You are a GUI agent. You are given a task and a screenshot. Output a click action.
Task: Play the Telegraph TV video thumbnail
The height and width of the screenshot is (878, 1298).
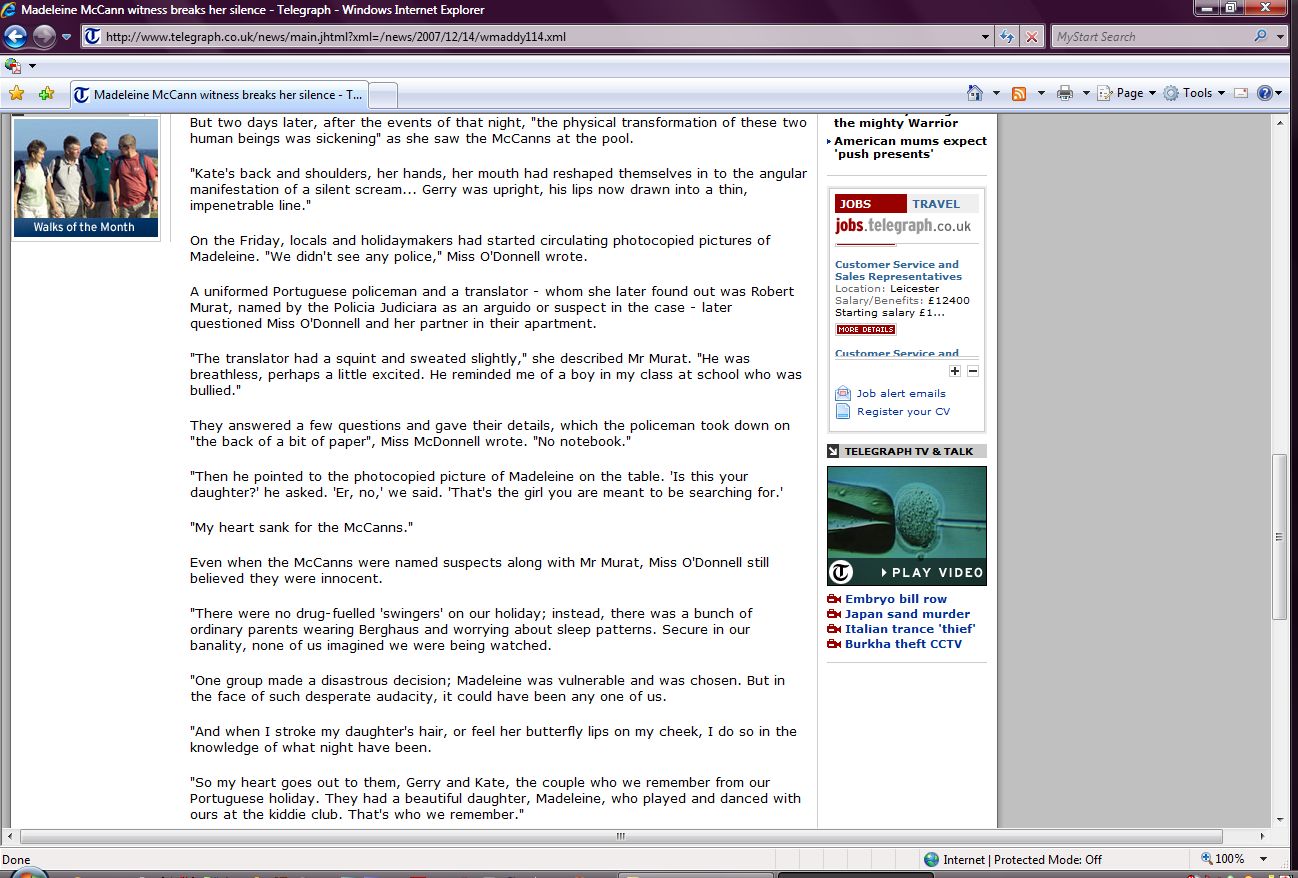[x=906, y=526]
